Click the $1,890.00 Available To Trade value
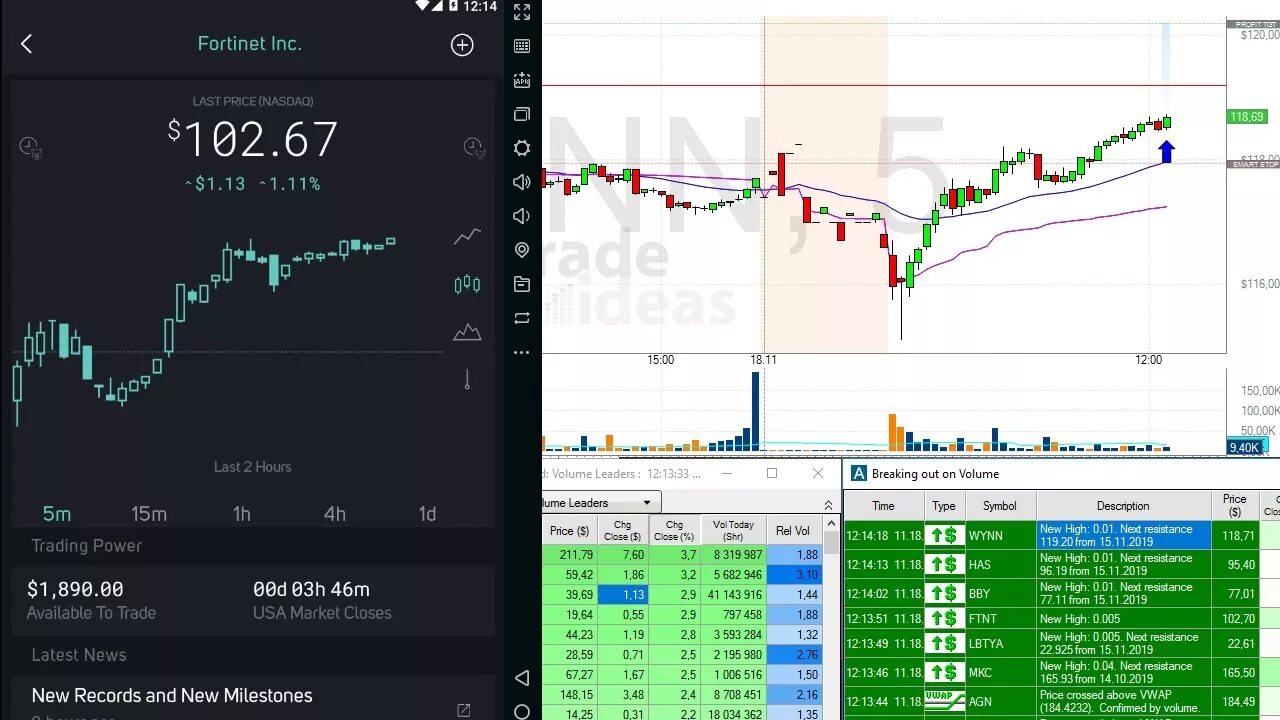Viewport: 1280px width, 720px height. 75,589
